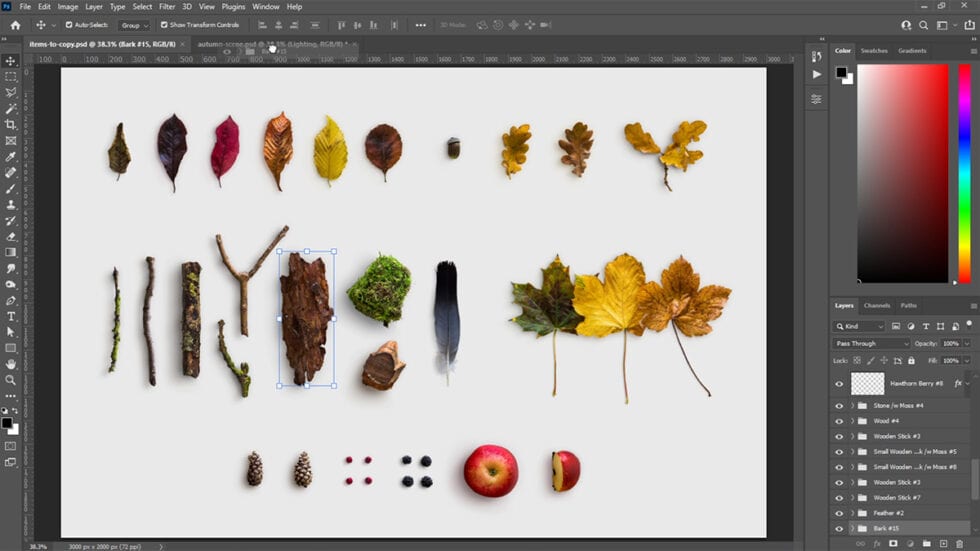Select the Hand tool
The height and width of the screenshot is (551, 980).
pyautogui.click(x=11, y=364)
